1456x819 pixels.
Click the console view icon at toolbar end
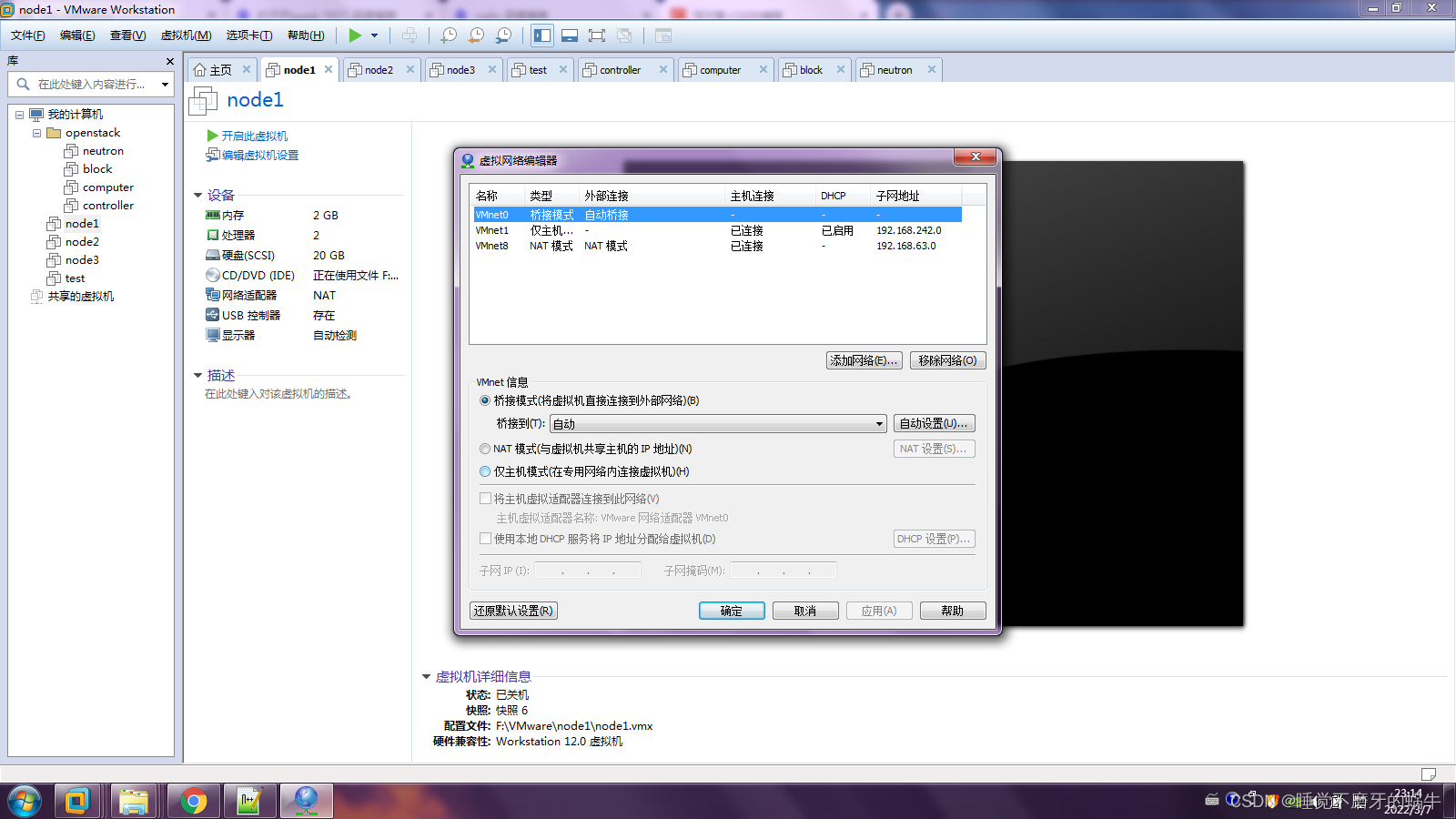[x=663, y=35]
